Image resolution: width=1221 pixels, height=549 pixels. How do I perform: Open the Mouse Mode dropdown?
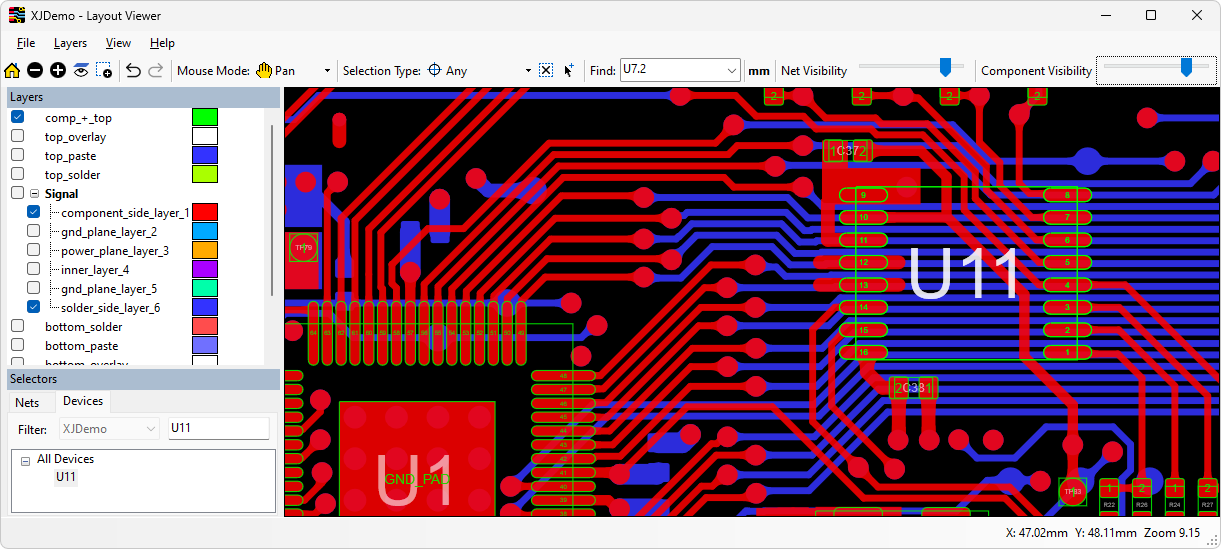click(x=327, y=71)
